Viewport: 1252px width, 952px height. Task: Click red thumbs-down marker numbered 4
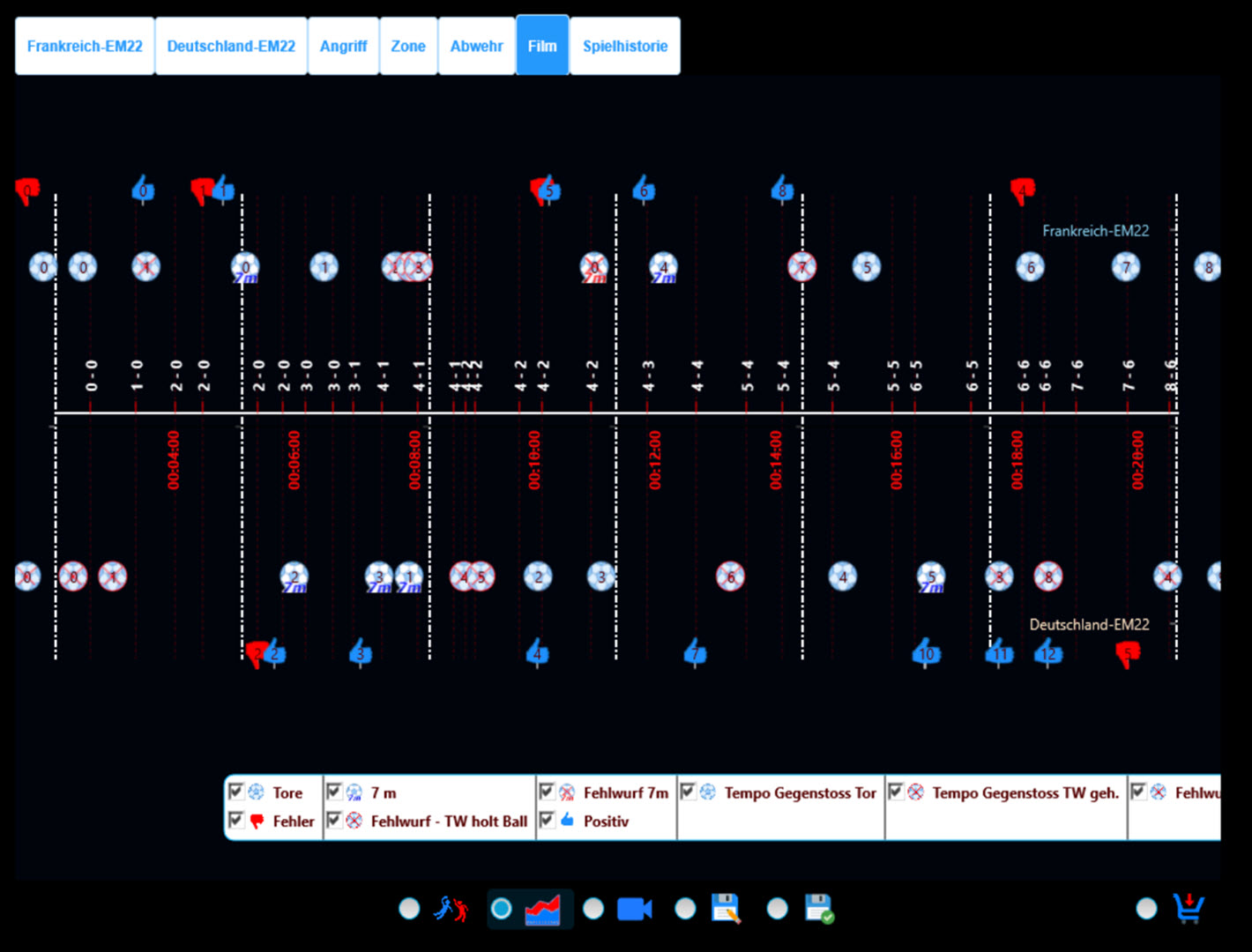[x=1023, y=190]
